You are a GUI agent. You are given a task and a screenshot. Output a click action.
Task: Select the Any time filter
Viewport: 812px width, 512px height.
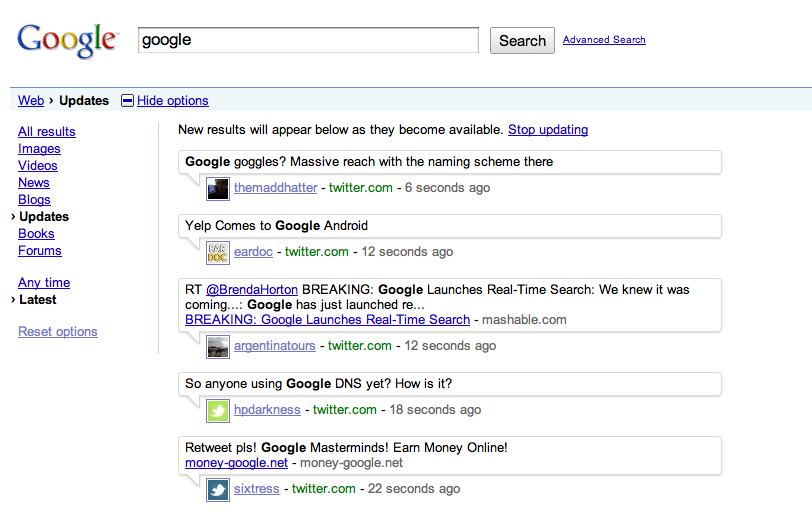pyautogui.click(x=44, y=283)
